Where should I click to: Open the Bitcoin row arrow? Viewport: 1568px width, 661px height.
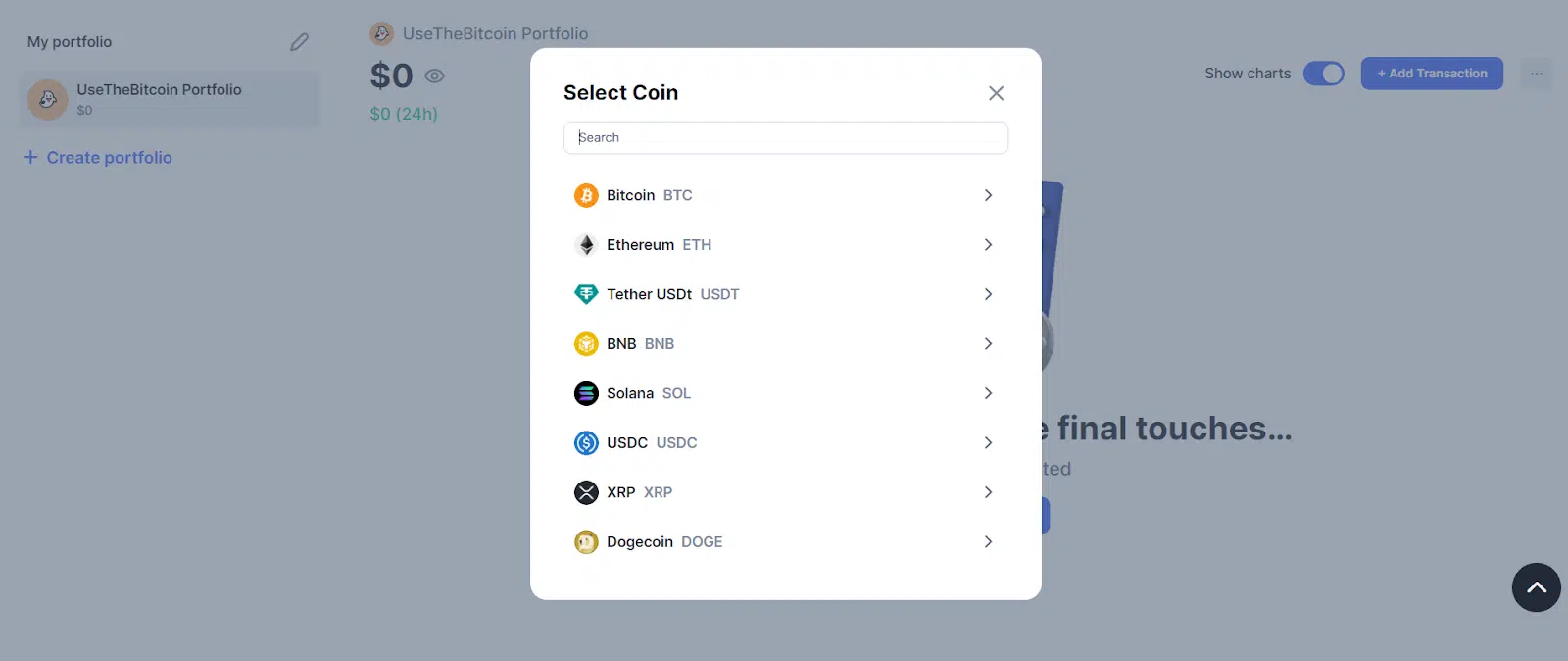point(988,195)
